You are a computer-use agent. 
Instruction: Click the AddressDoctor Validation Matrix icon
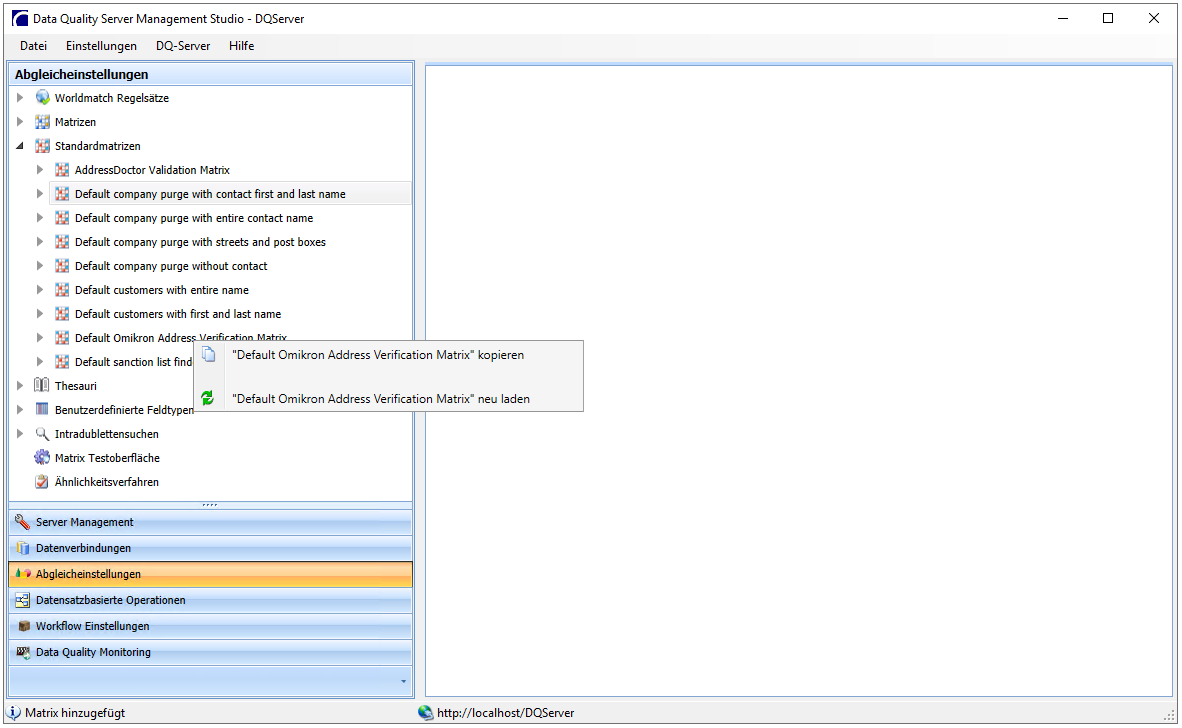pyautogui.click(x=63, y=170)
